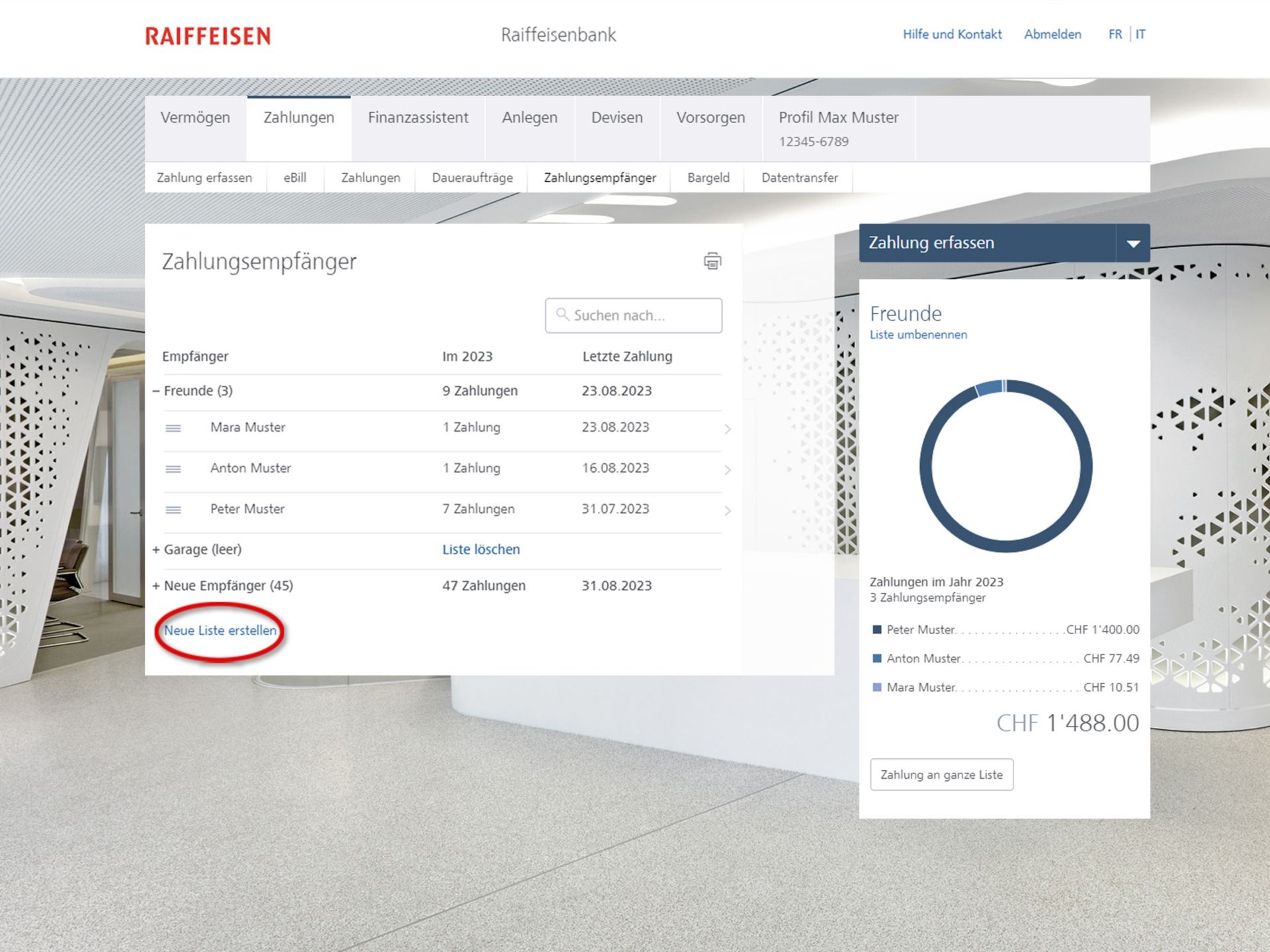This screenshot has width=1270, height=952.
Task: Print the Zahlungsempfänger list
Action: pyautogui.click(x=712, y=261)
